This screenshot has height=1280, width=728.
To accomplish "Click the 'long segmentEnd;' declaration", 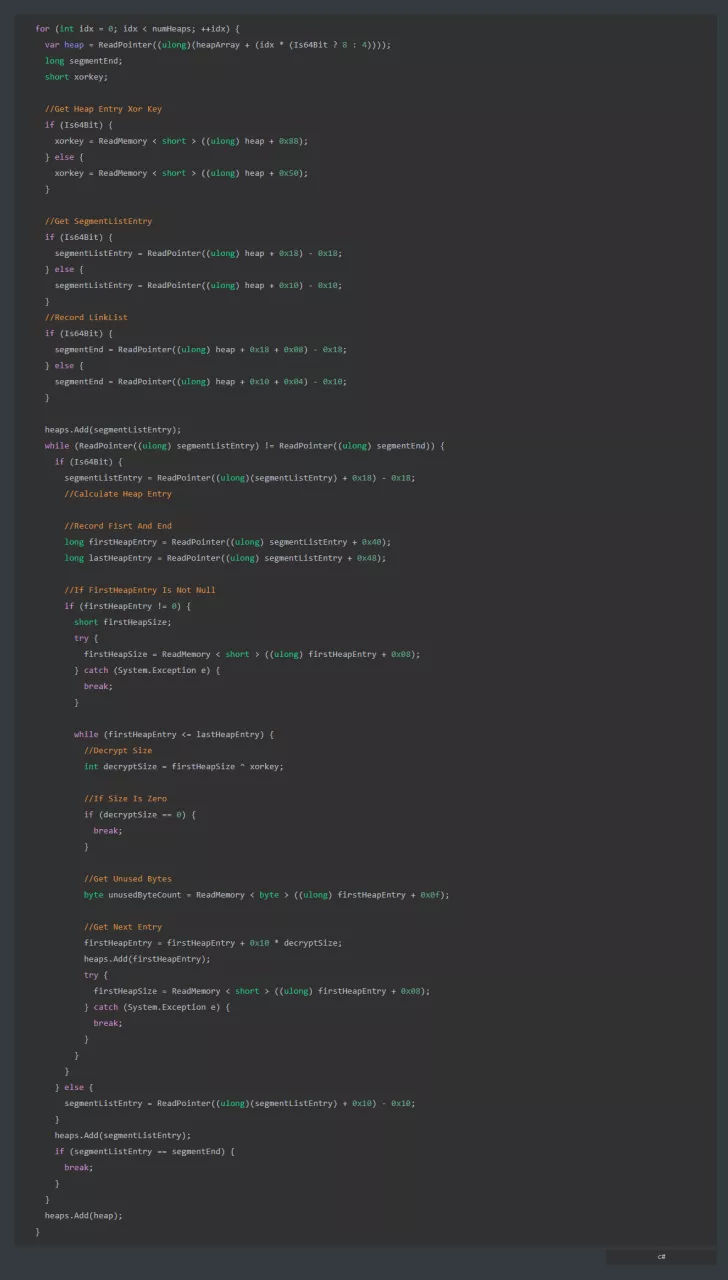I will click(84, 60).
